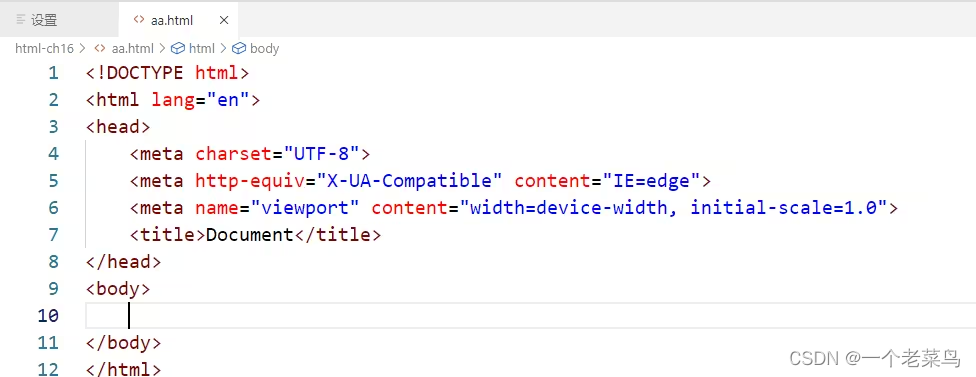Expand chevron after html breadcrumb
Image resolution: width=976 pixels, height=377 pixels.
(x=223, y=49)
